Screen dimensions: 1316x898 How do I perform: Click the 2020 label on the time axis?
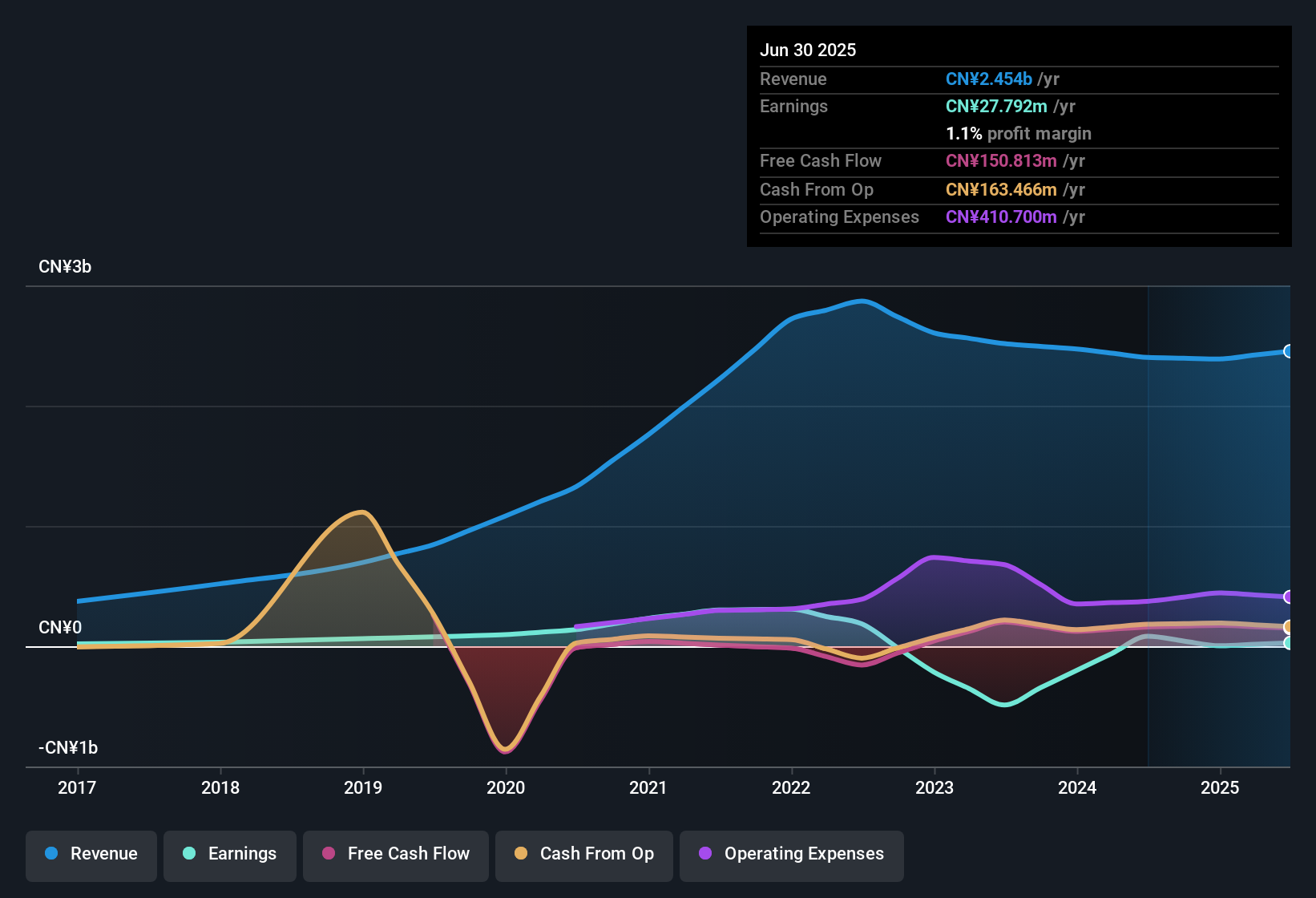point(507,788)
